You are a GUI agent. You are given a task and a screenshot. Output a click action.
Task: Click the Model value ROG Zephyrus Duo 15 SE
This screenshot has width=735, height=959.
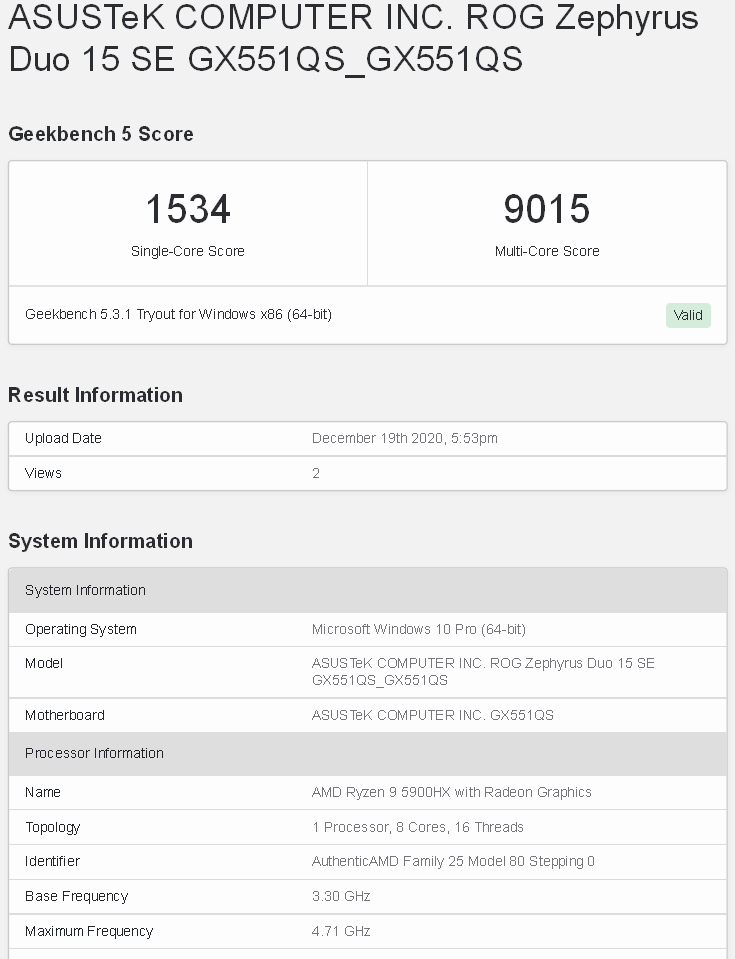(483, 672)
